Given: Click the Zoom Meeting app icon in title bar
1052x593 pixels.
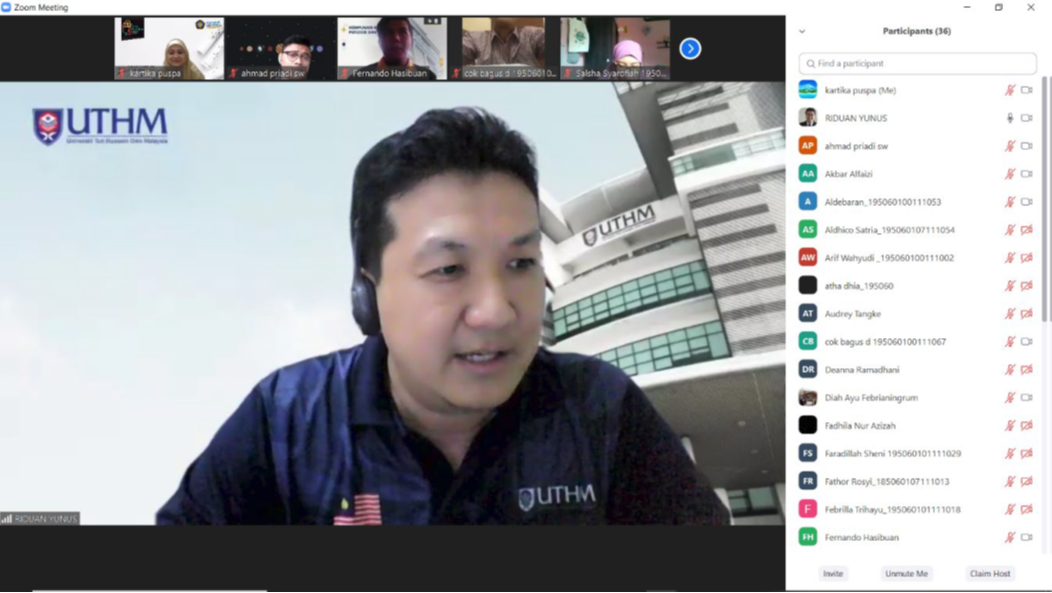Looking at the screenshot, I should pos(6,7).
